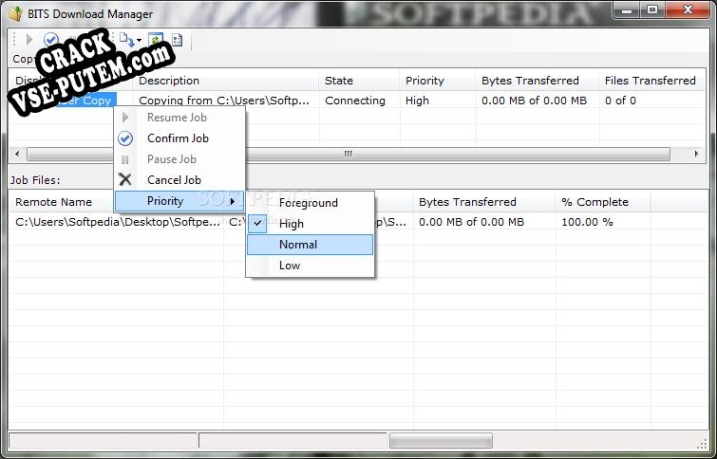
Task: Click the new copy job document icon
Action: point(126,40)
